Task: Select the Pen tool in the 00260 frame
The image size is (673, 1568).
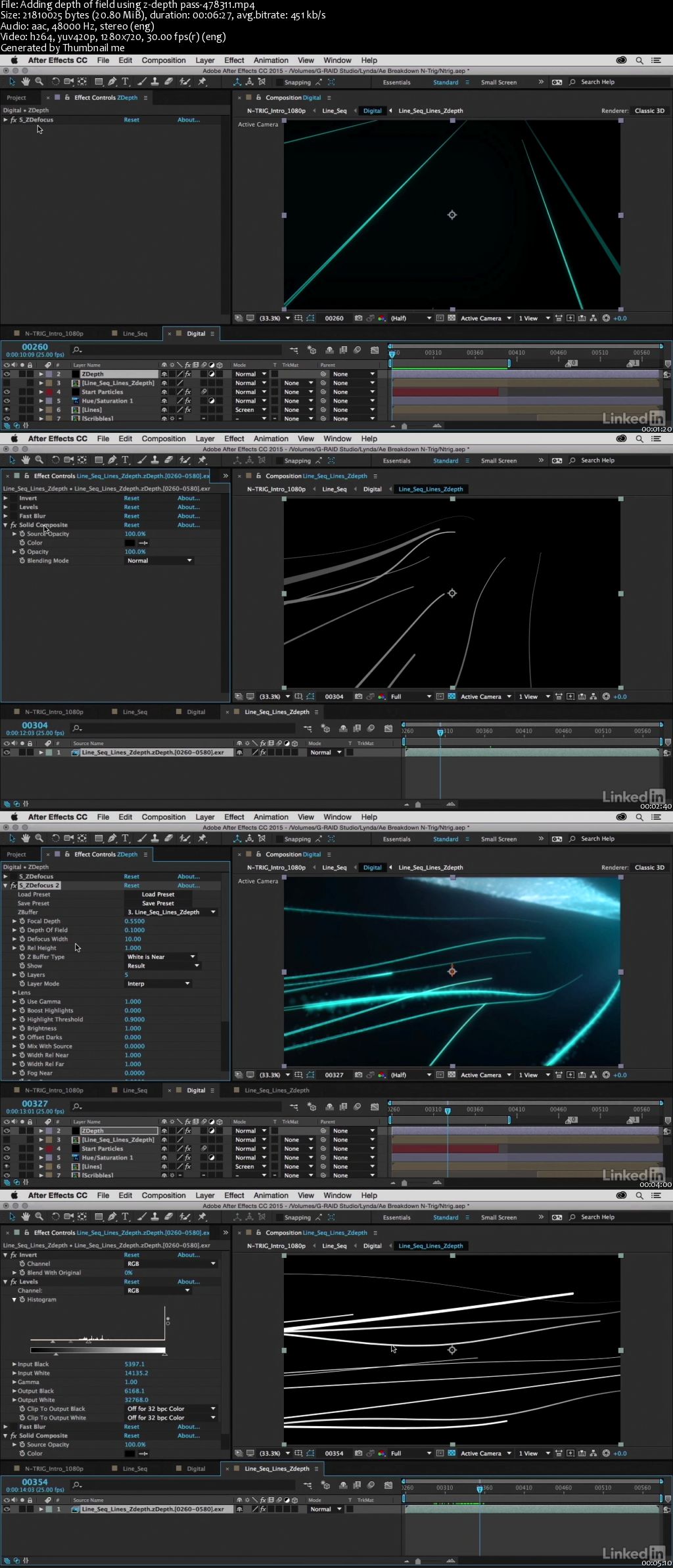Action: [112, 81]
